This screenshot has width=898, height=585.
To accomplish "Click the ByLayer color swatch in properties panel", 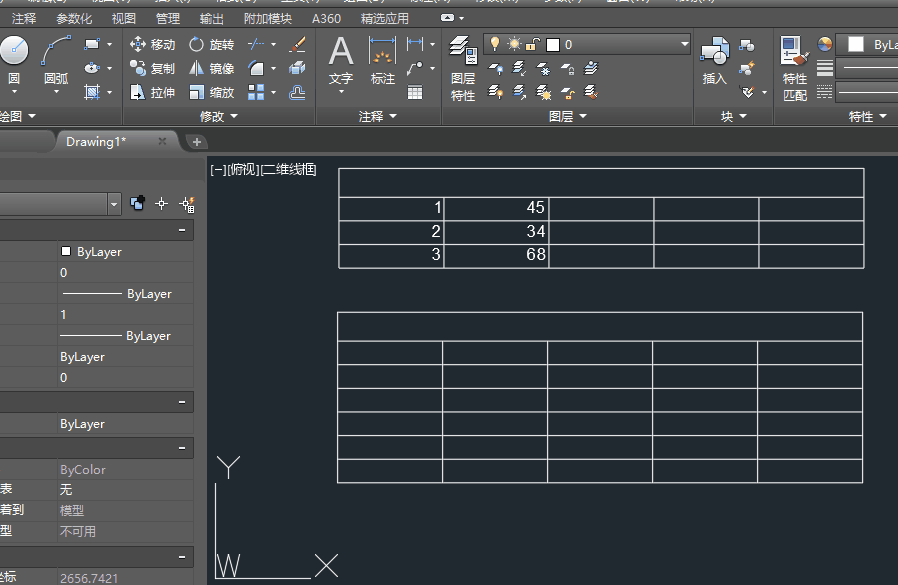I will pos(66,252).
